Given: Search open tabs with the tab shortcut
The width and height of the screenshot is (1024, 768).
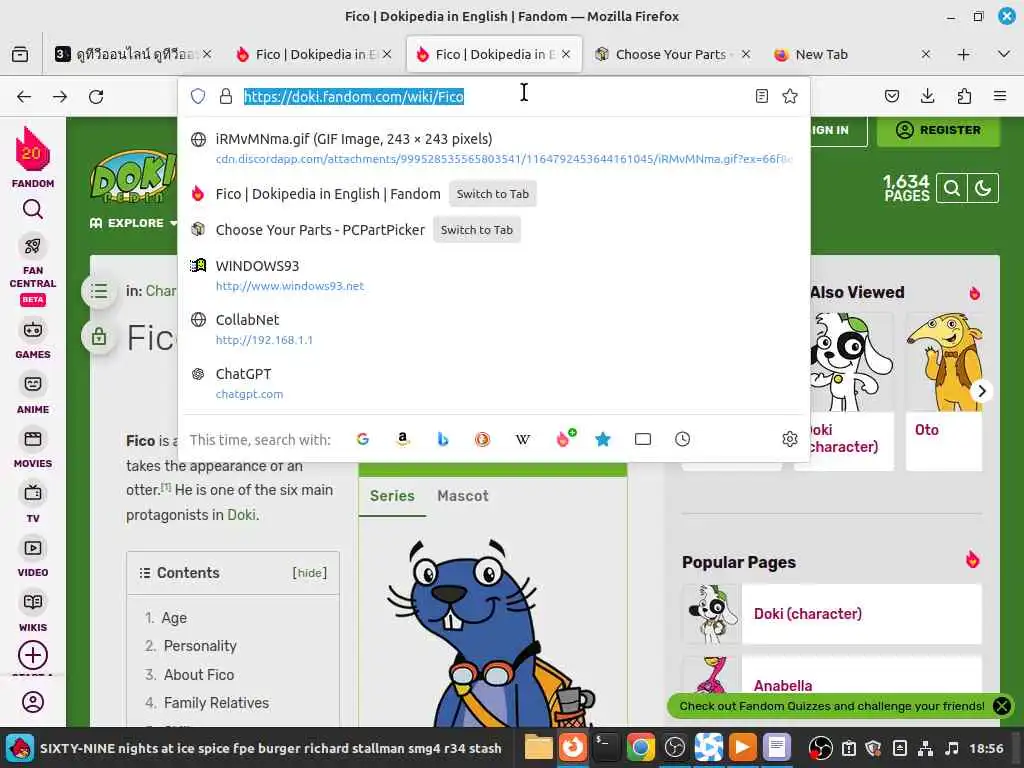Looking at the screenshot, I should pos(643,440).
